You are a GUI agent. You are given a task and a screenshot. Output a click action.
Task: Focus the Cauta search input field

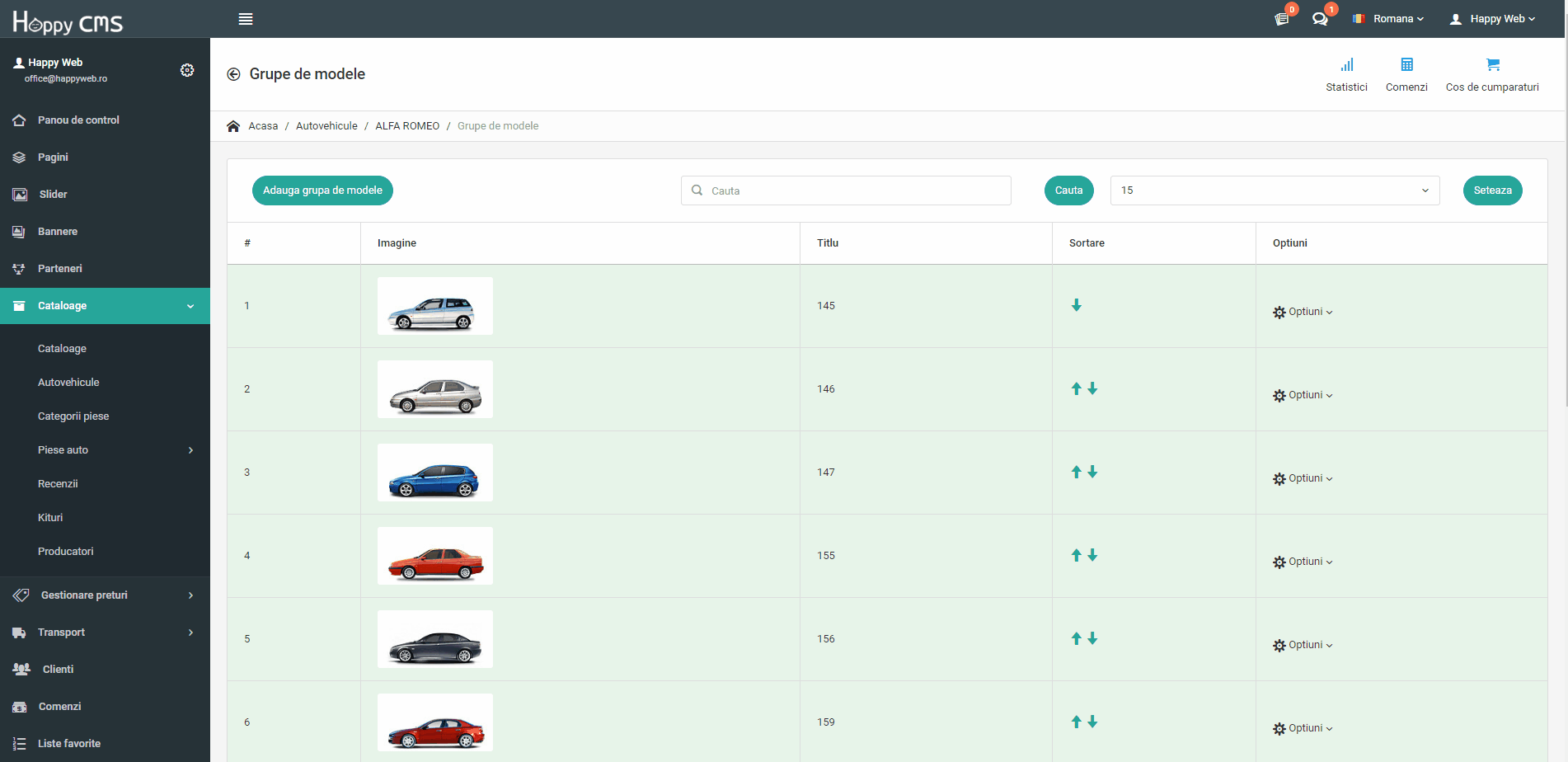point(846,190)
